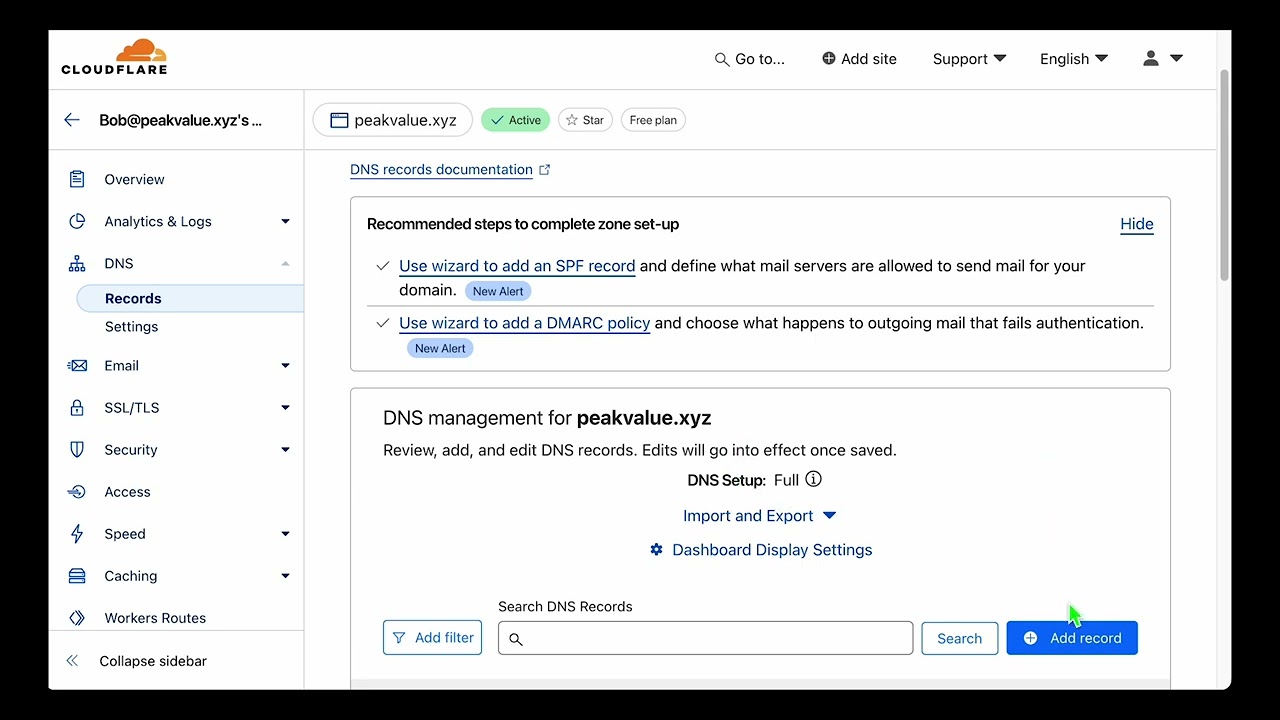Click the Email envelope icon

pos(77,366)
